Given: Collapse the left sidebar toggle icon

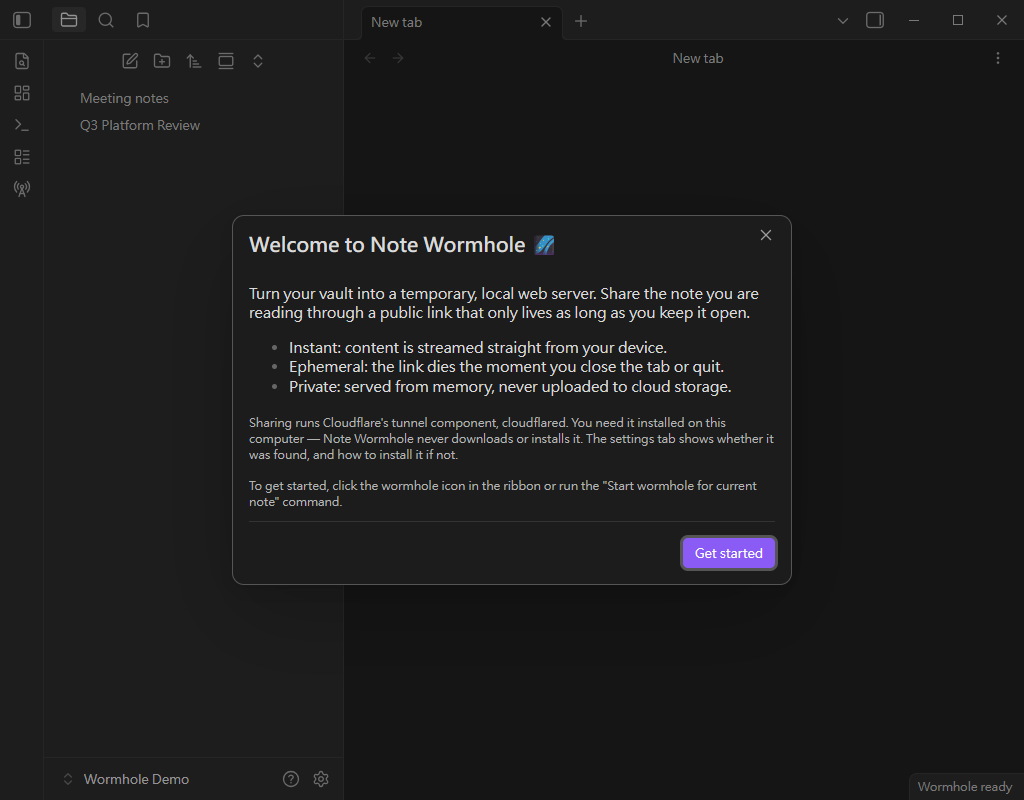Looking at the screenshot, I should [22, 20].
